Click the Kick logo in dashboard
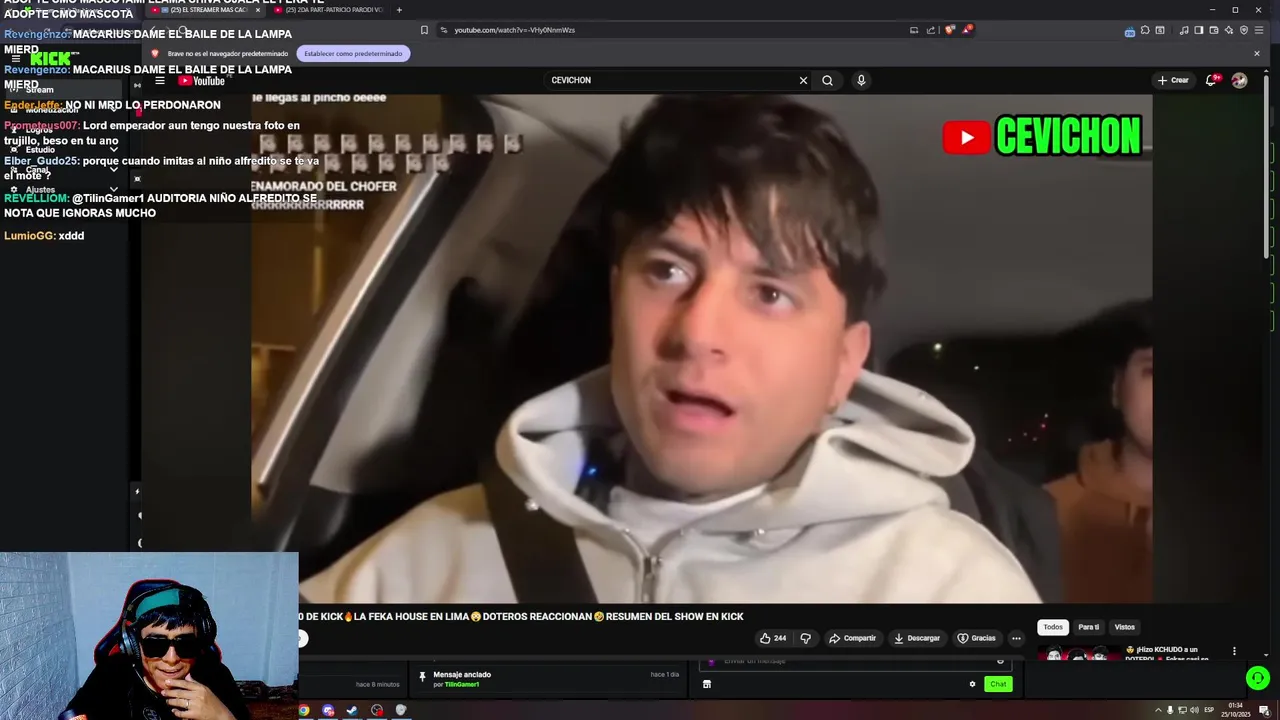The height and width of the screenshot is (720, 1280). click(50, 59)
